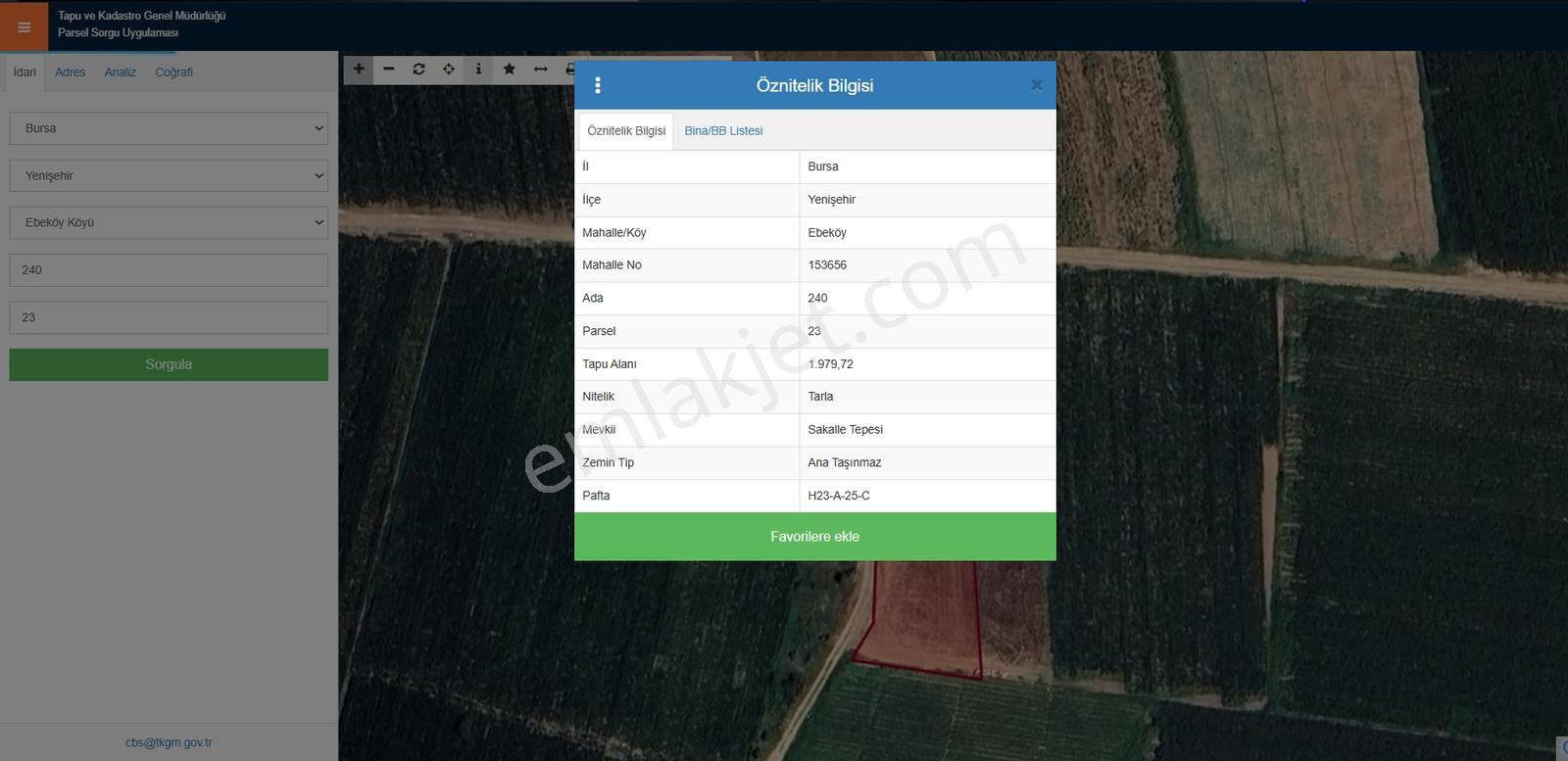Click the Mahalle/Köy row label
Screen dimensions: 1568x761
click(614, 233)
